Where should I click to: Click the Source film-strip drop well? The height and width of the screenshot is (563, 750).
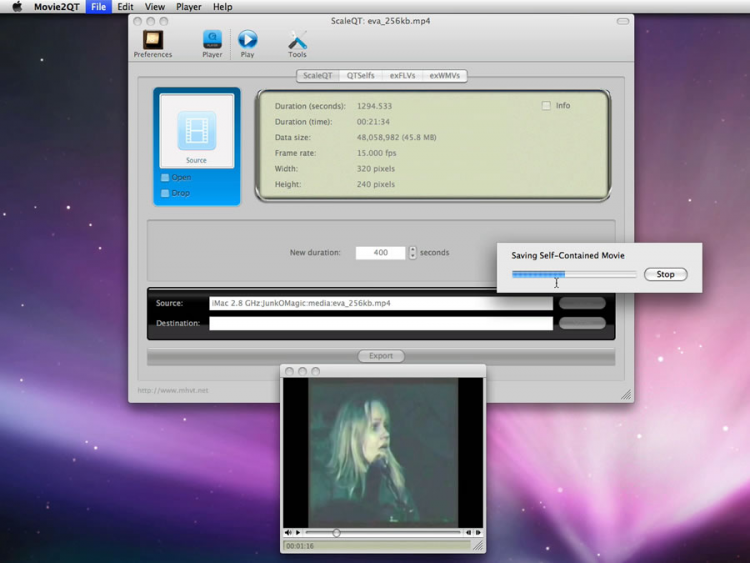click(197, 131)
